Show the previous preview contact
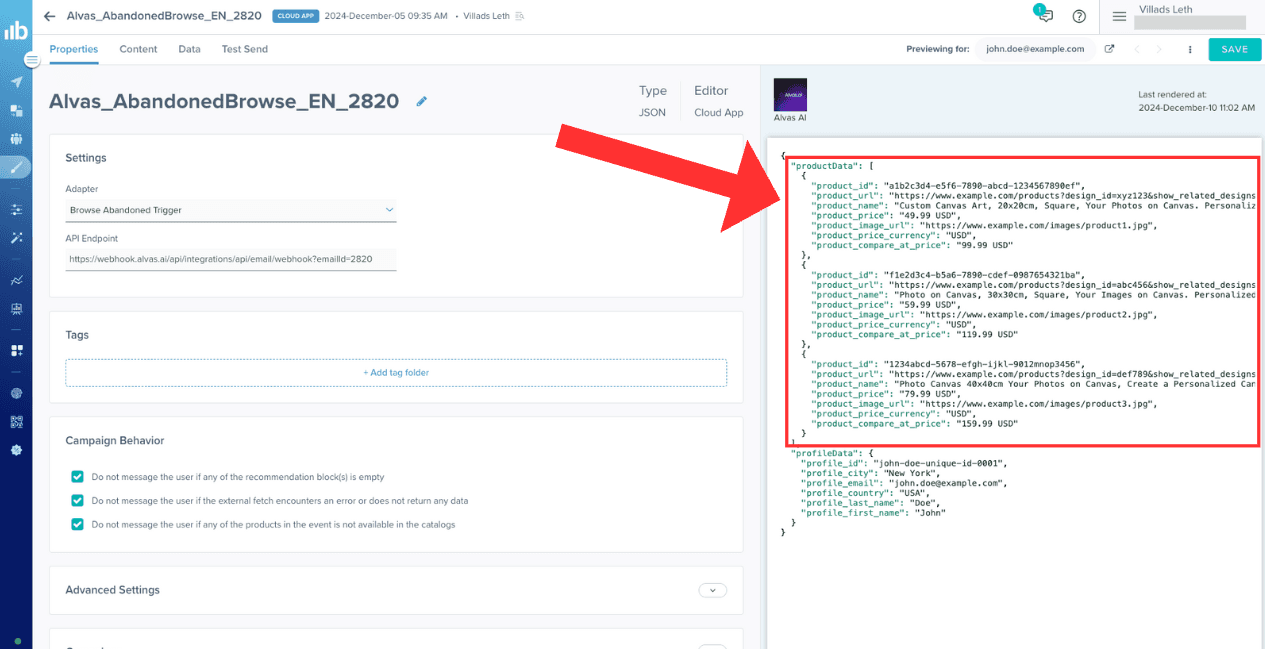The width and height of the screenshot is (1265, 649). coord(1139,49)
